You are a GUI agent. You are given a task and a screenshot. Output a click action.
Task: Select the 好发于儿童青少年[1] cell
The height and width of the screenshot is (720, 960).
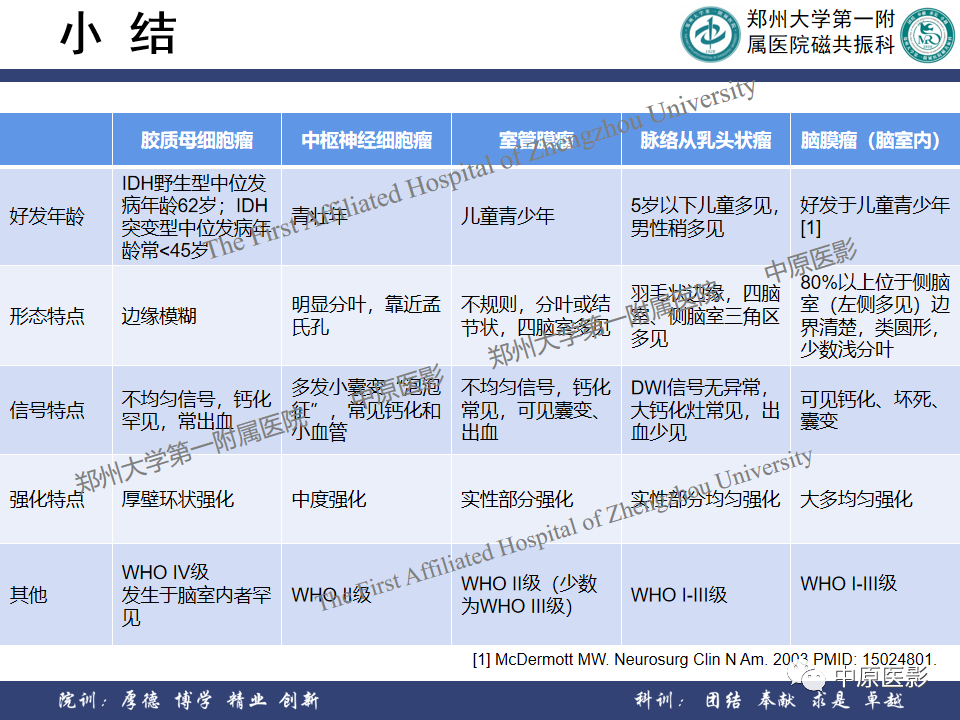tap(875, 216)
